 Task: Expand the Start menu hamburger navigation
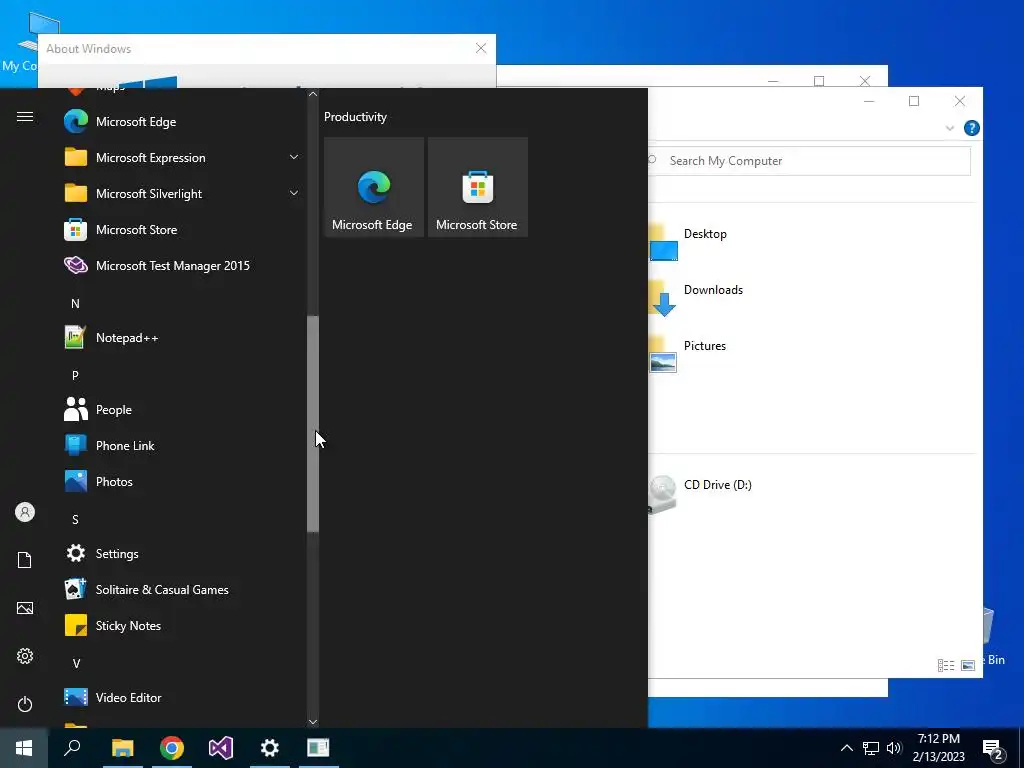tap(25, 117)
